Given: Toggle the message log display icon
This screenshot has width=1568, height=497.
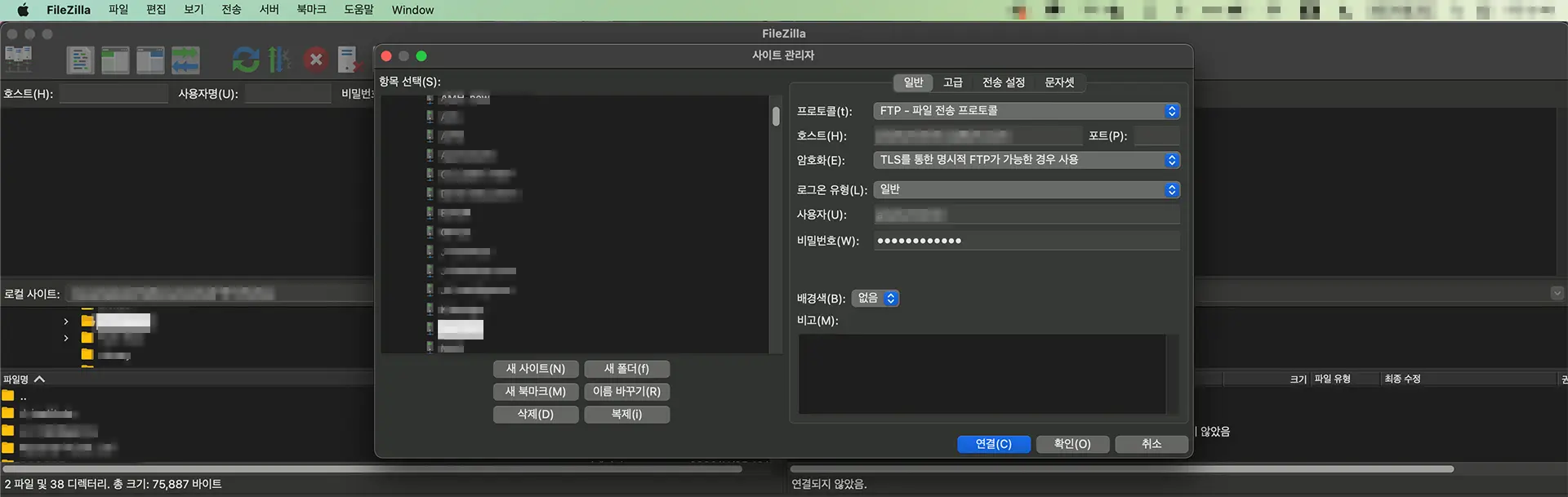Looking at the screenshot, I should click(x=80, y=60).
